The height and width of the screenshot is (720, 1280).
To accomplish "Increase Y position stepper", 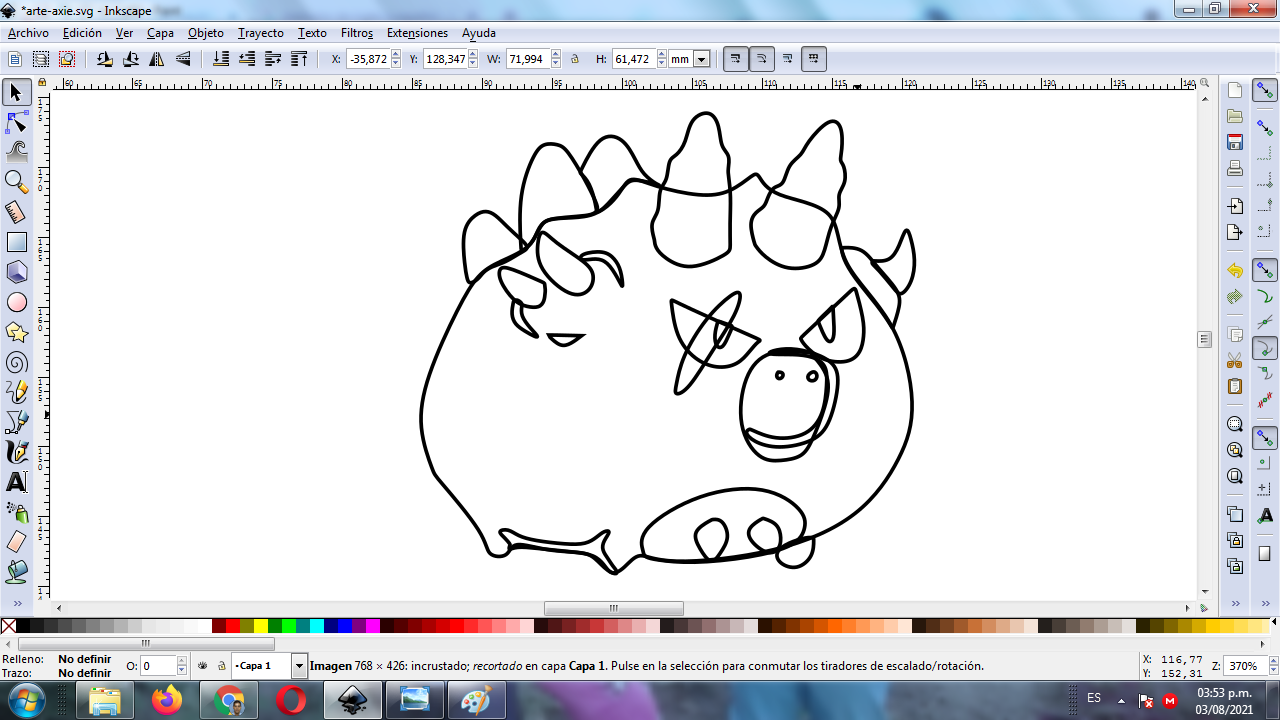I will (473, 55).
